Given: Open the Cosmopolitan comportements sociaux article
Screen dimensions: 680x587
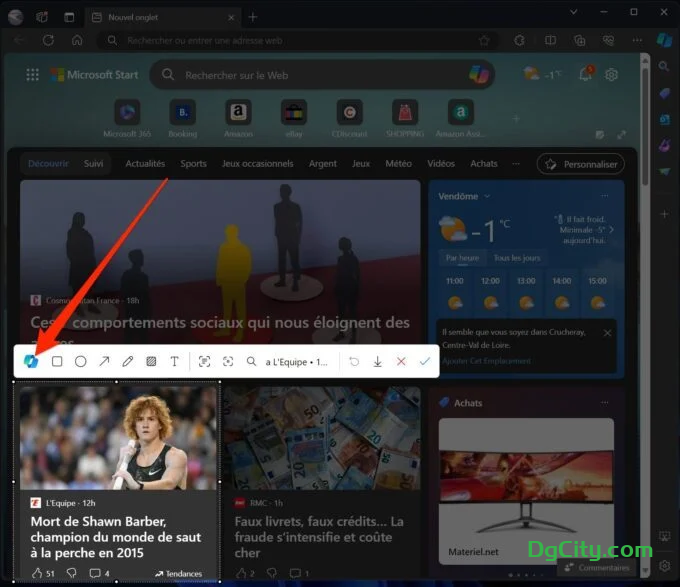Looking at the screenshot, I should (x=220, y=323).
